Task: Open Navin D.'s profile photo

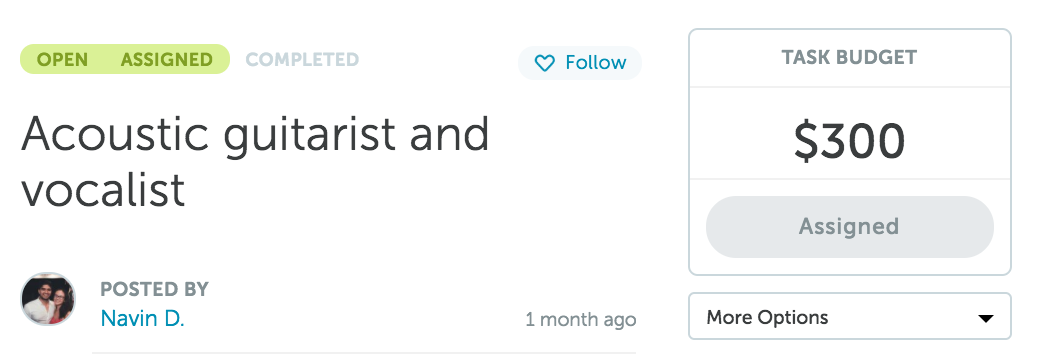Action: click(48, 299)
